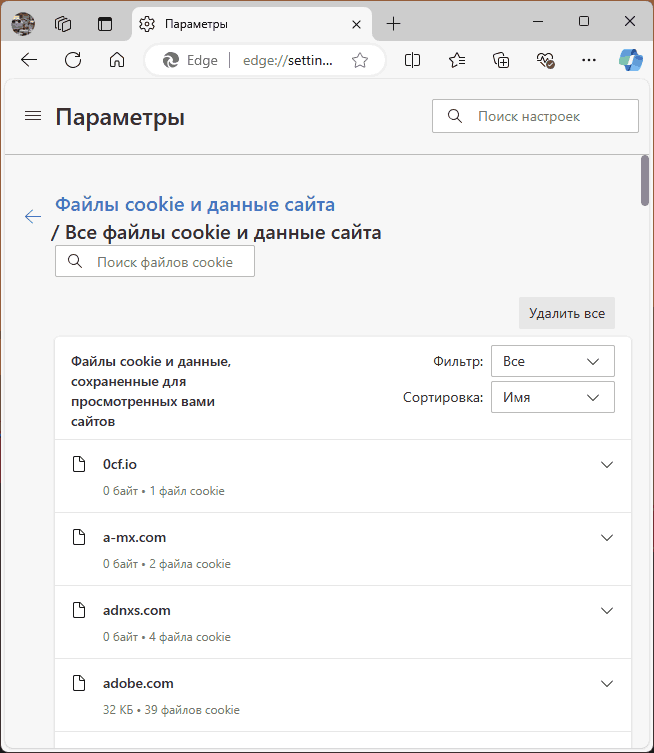Image resolution: width=654 pixels, height=753 pixels.
Task: Open the browser profile avatar
Action: click(23, 23)
